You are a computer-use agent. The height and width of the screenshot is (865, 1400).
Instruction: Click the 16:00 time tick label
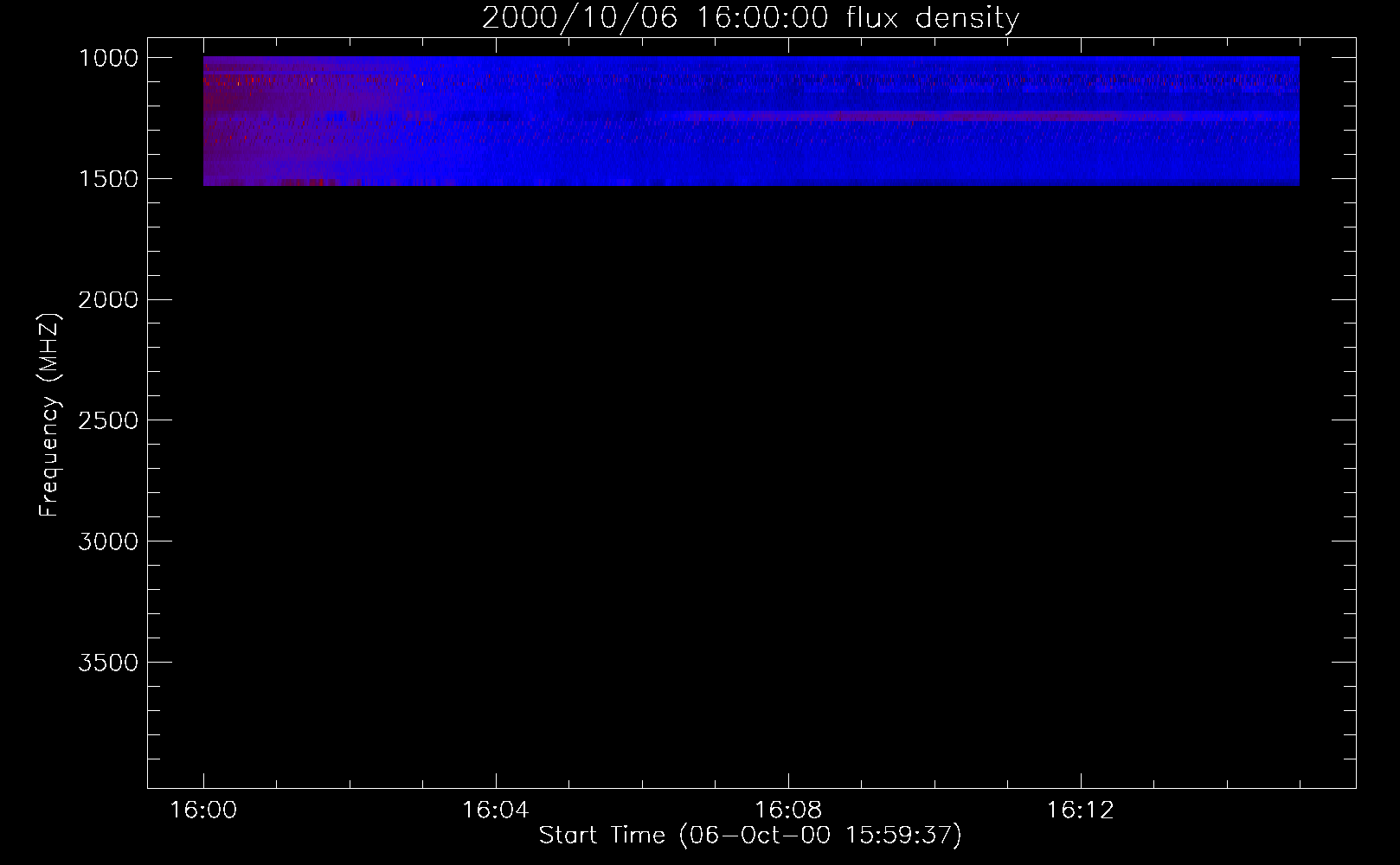tap(203, 811)
